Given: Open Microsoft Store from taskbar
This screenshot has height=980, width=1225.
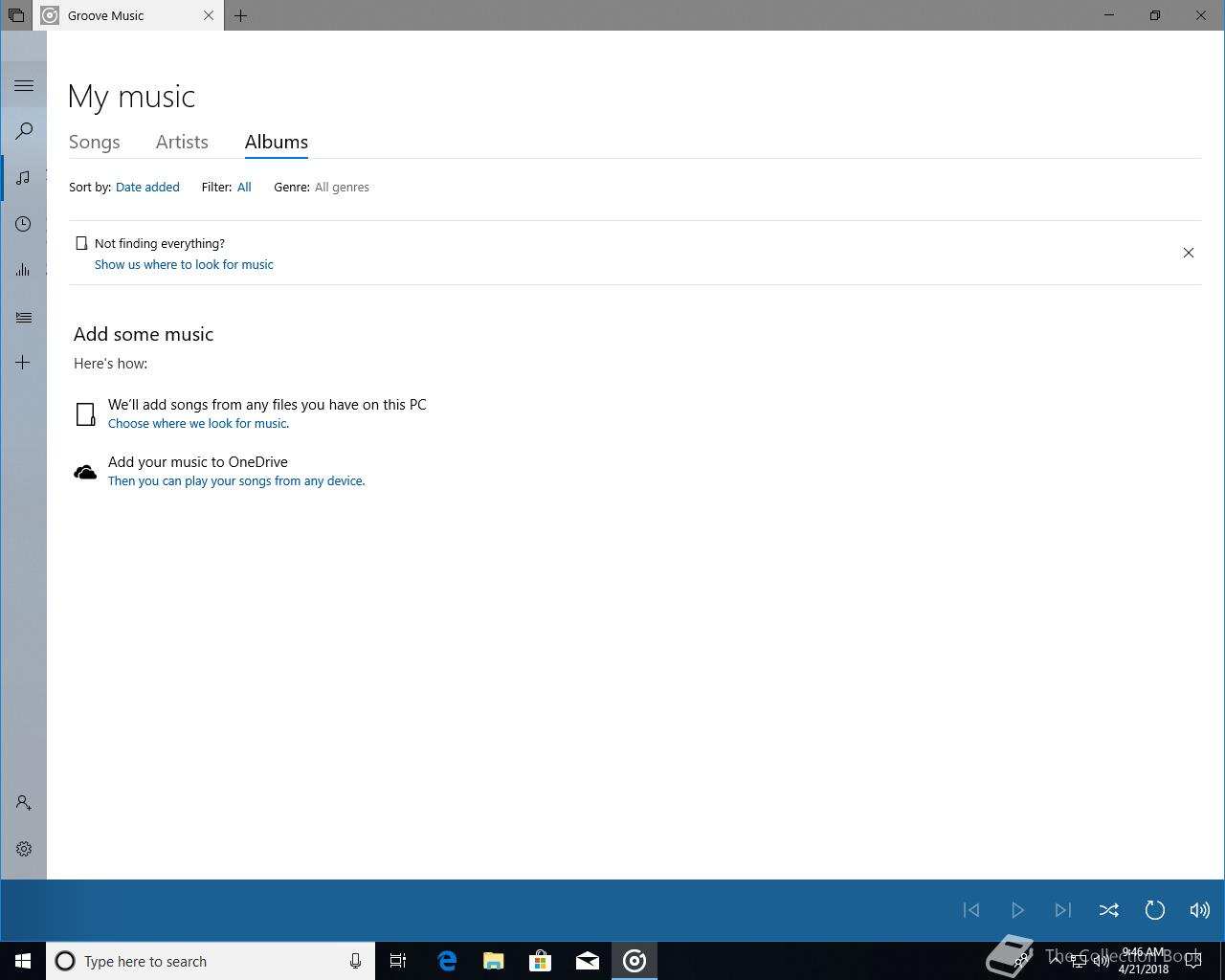Looking at the screenshot, I should tap(541, 961).
